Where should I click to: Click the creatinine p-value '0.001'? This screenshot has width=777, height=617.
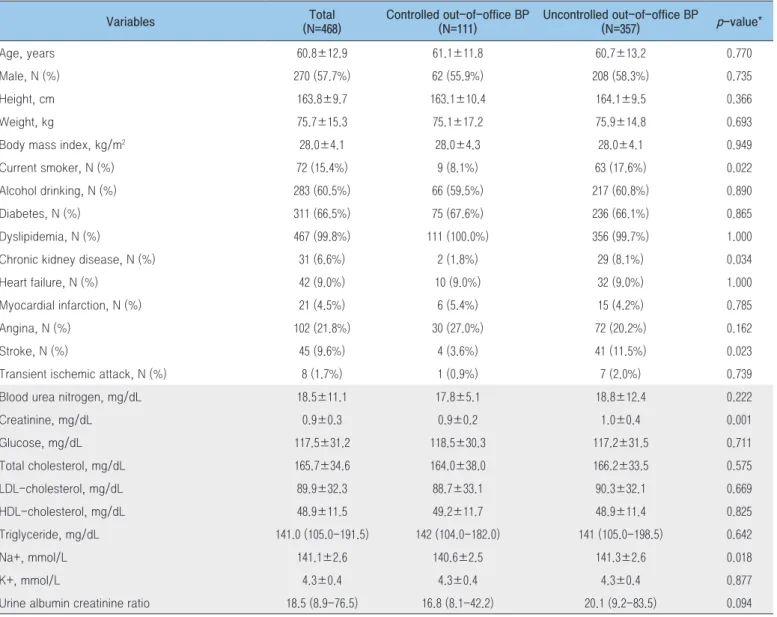[x=739, y=420]
